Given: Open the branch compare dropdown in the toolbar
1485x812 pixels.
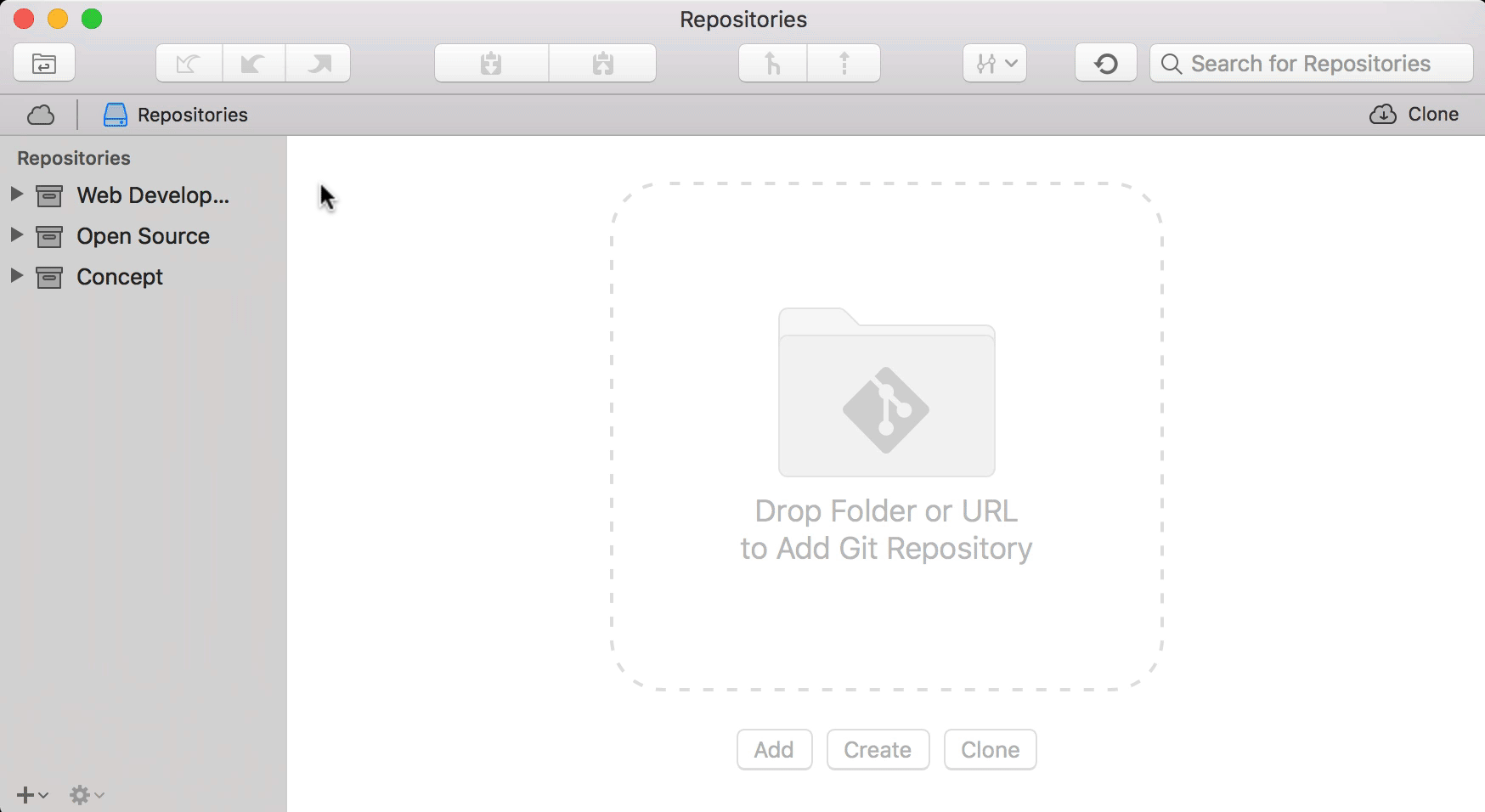Looking at the screenshot, I should click(x=994, y=62).
